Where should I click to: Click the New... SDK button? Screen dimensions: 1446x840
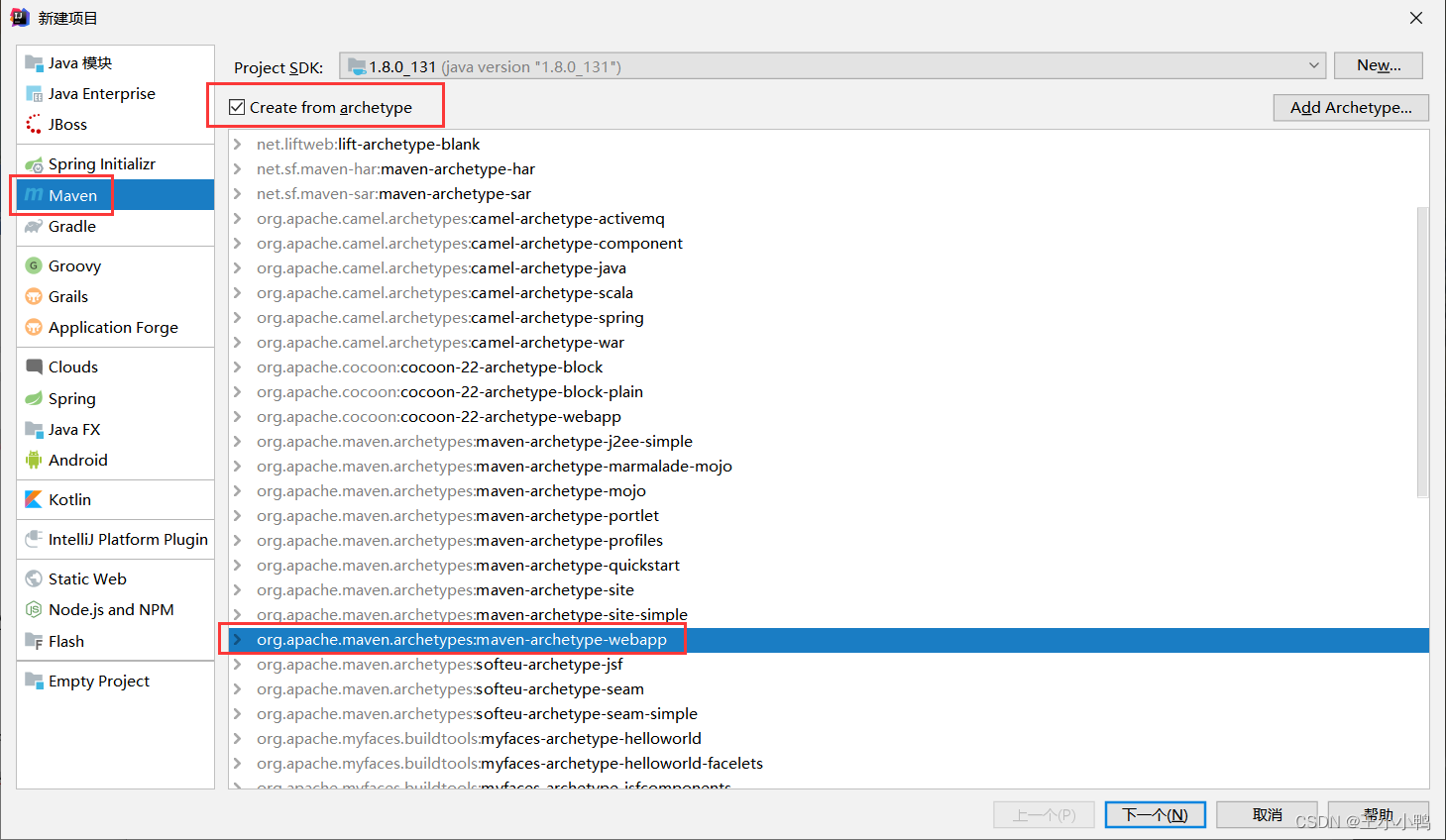[x=1379, y=65]
